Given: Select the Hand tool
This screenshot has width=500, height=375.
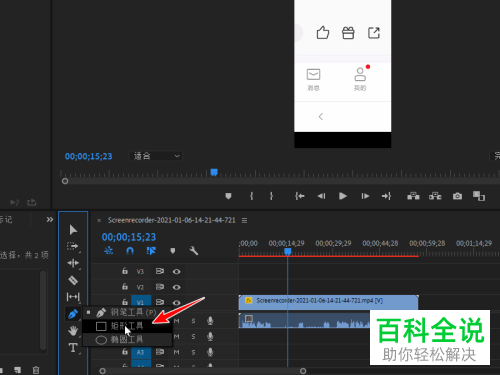Looking at the screenshot, I should click(x=73, y=331).
